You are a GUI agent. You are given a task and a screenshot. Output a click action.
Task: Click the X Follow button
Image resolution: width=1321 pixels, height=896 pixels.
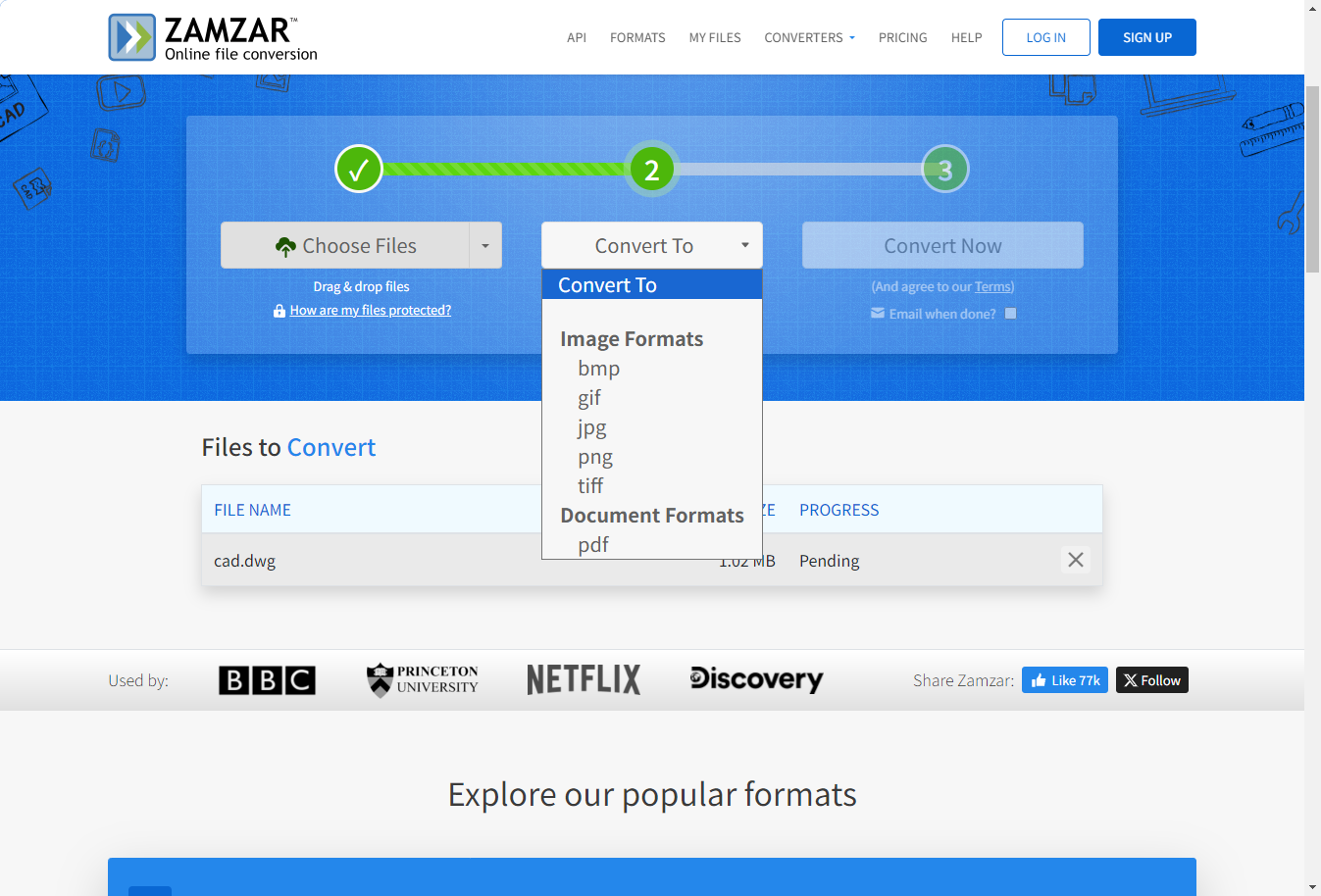pyautogui.click(x=1151, y=680)
